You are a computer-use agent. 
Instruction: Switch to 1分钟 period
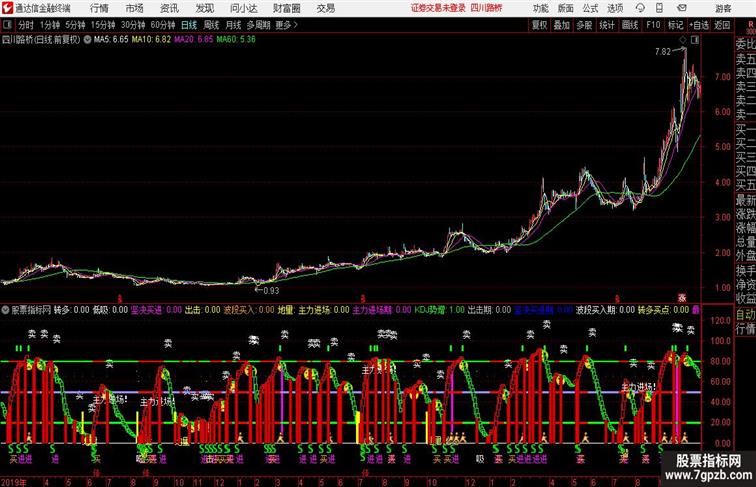click(50, 25)
